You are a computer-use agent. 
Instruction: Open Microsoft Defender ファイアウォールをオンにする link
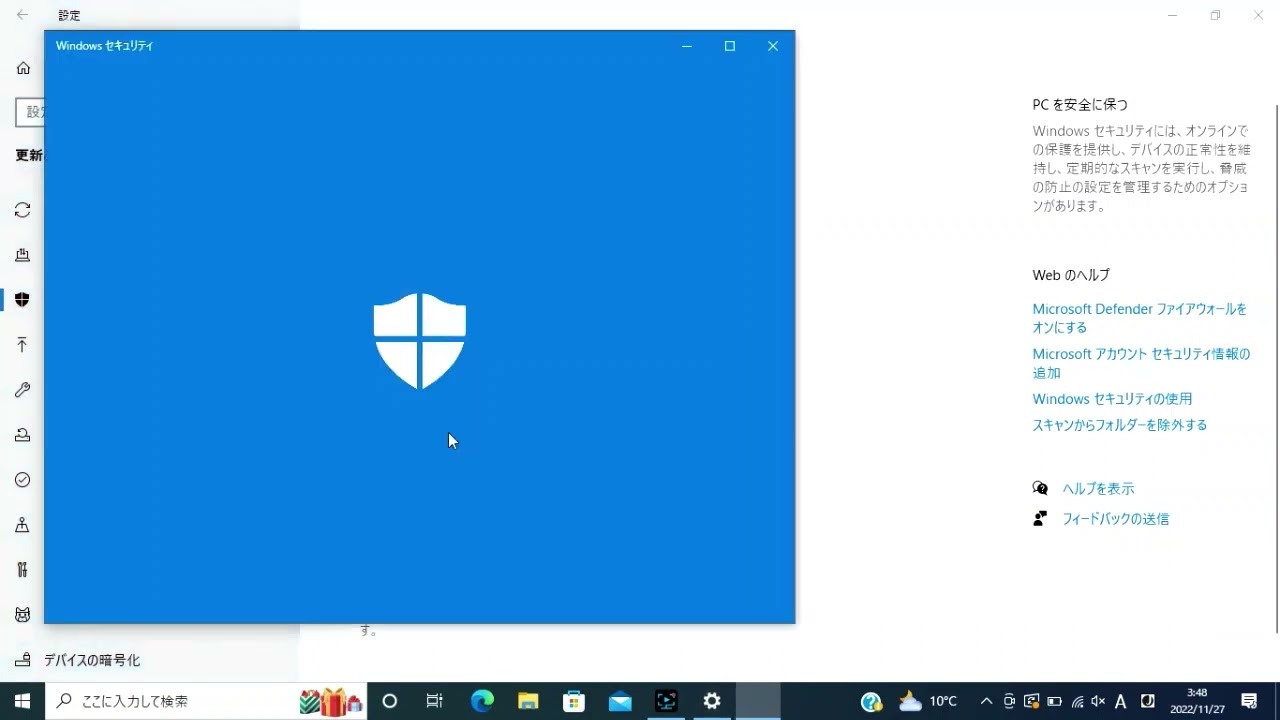1139,318
